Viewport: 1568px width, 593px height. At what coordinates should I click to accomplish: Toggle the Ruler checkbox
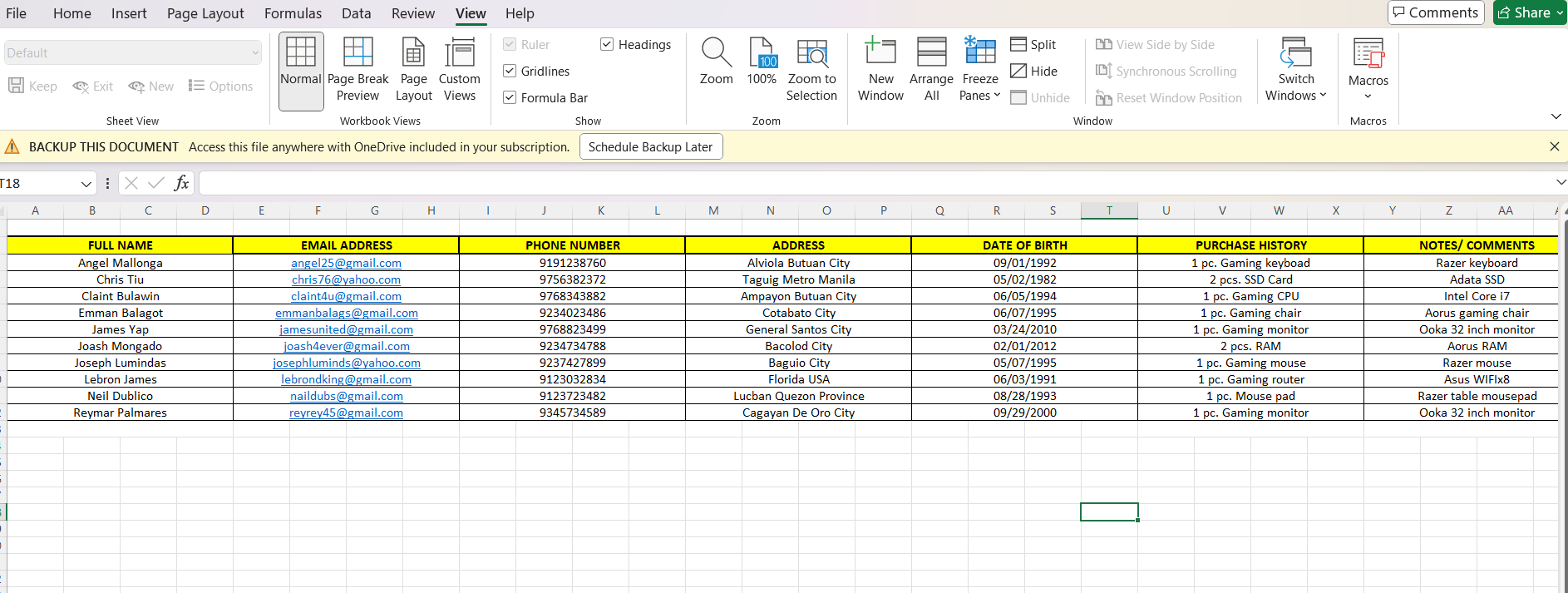pyautogui.click(x=510, y=45)
